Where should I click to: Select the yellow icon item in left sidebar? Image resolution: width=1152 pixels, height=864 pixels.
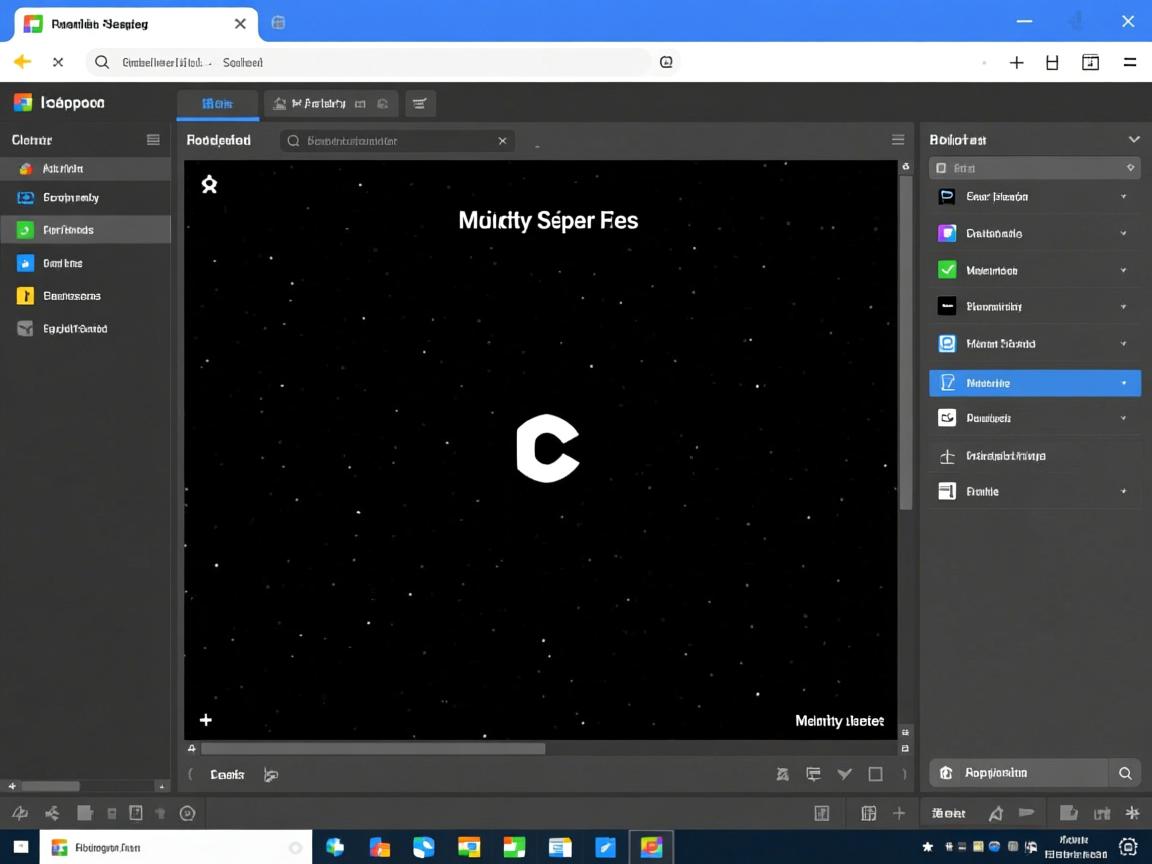point(26,296)
